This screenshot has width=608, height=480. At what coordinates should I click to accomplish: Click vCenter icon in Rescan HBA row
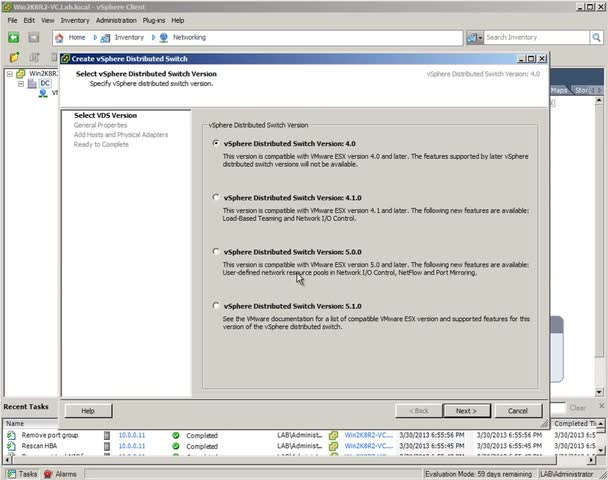[x=333, y=446]
